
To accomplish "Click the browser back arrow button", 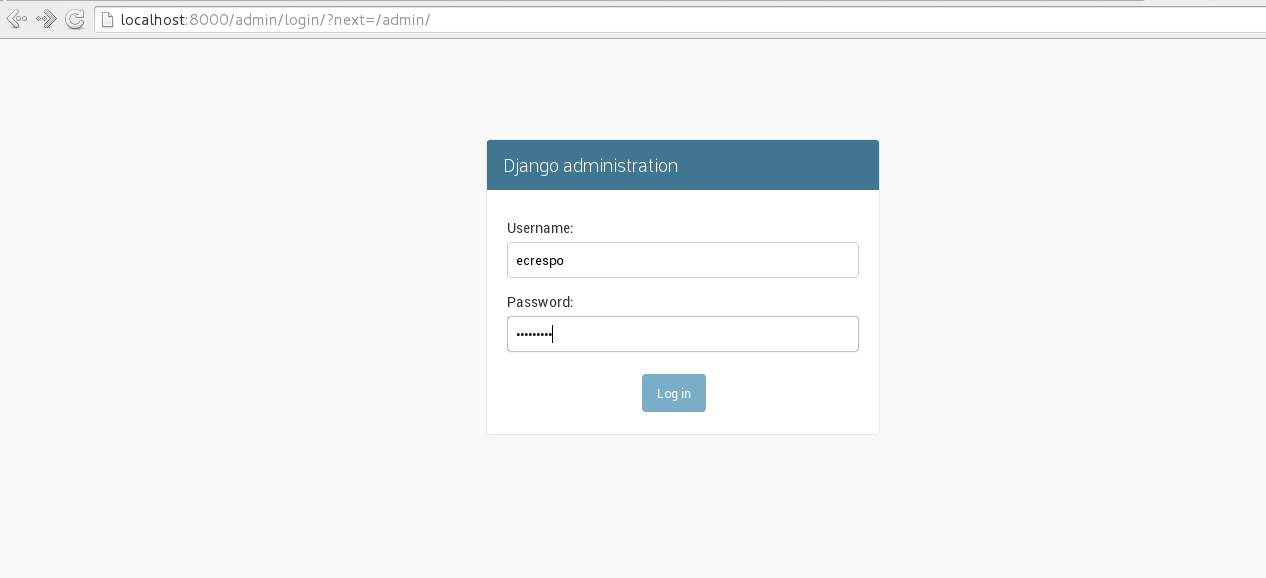I will (16, 19).
